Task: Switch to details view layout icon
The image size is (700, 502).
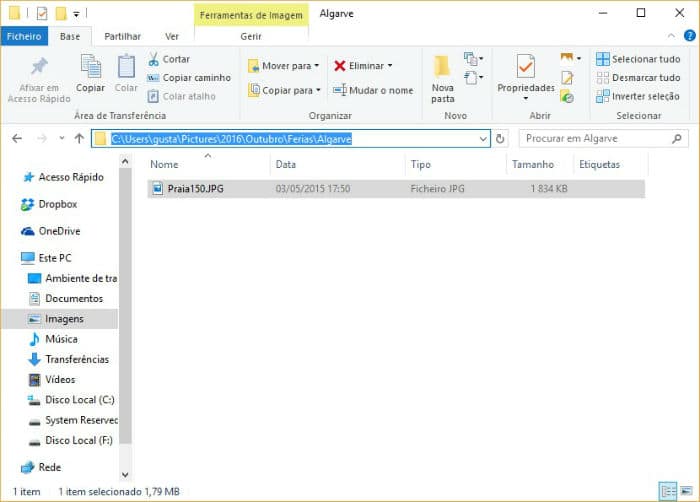Action: (668, 491)
